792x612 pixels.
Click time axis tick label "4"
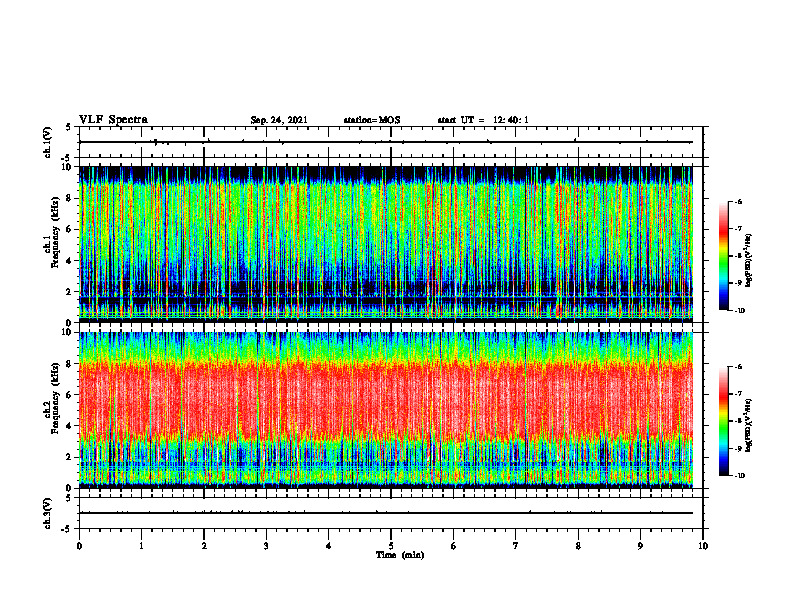point(329,546)
